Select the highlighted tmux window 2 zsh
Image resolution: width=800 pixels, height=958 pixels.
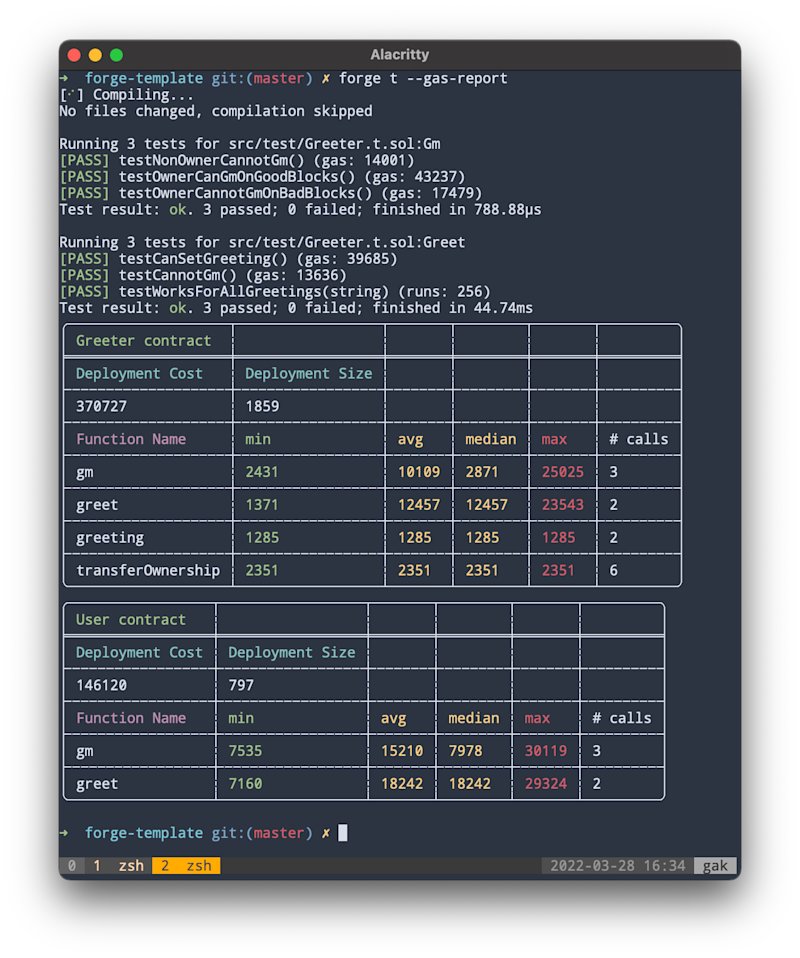tap(186, 866)
